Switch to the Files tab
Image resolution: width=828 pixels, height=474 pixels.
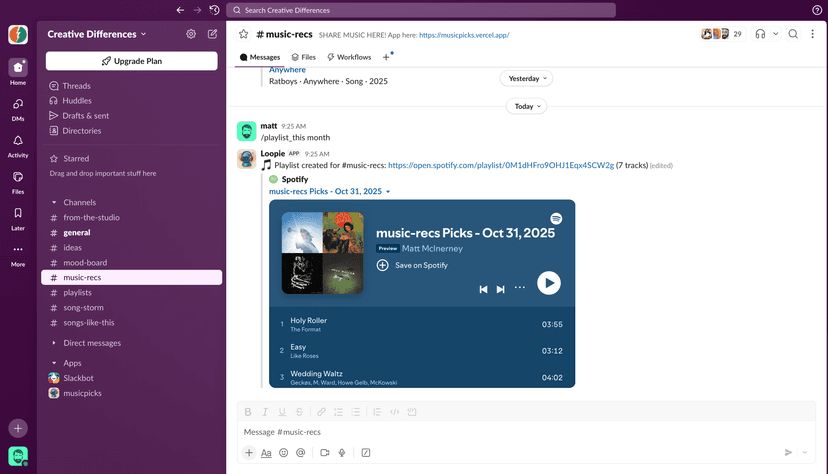click(x=303, y=57)
